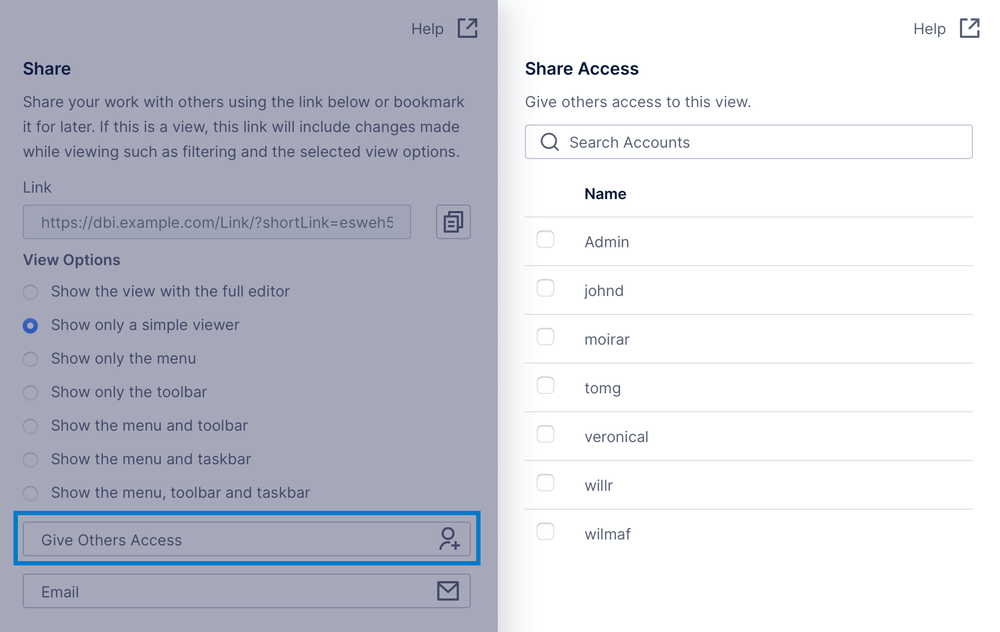This screenshot has width=1000, height=632.
Task: Choose 'Show only the toolbar' option
Action: coord(31,392)
